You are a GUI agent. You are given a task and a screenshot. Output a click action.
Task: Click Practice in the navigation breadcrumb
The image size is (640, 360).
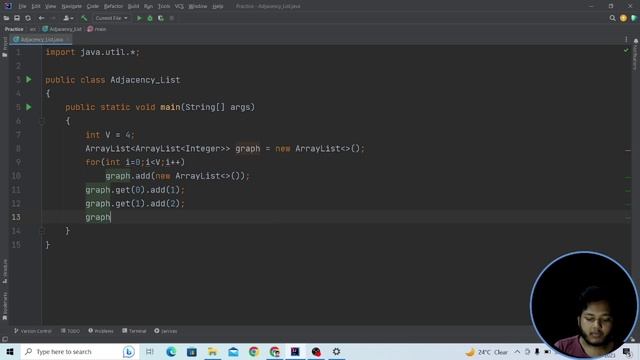(14, 29)
